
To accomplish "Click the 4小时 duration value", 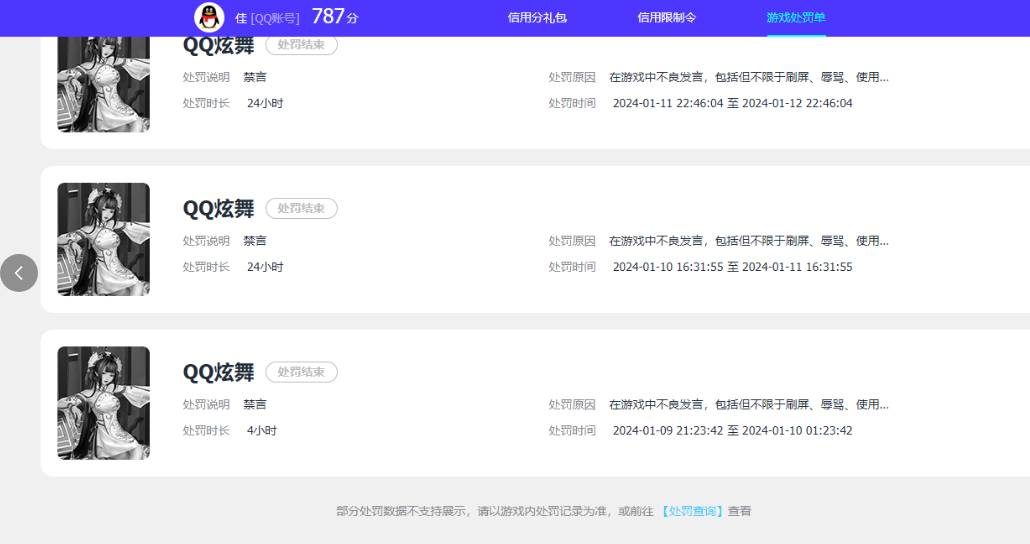I will pos(261,430).
